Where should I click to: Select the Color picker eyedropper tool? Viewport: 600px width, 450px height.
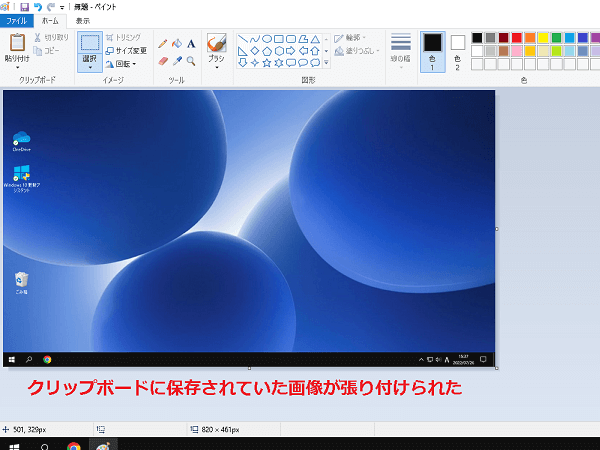coord(177,61)
